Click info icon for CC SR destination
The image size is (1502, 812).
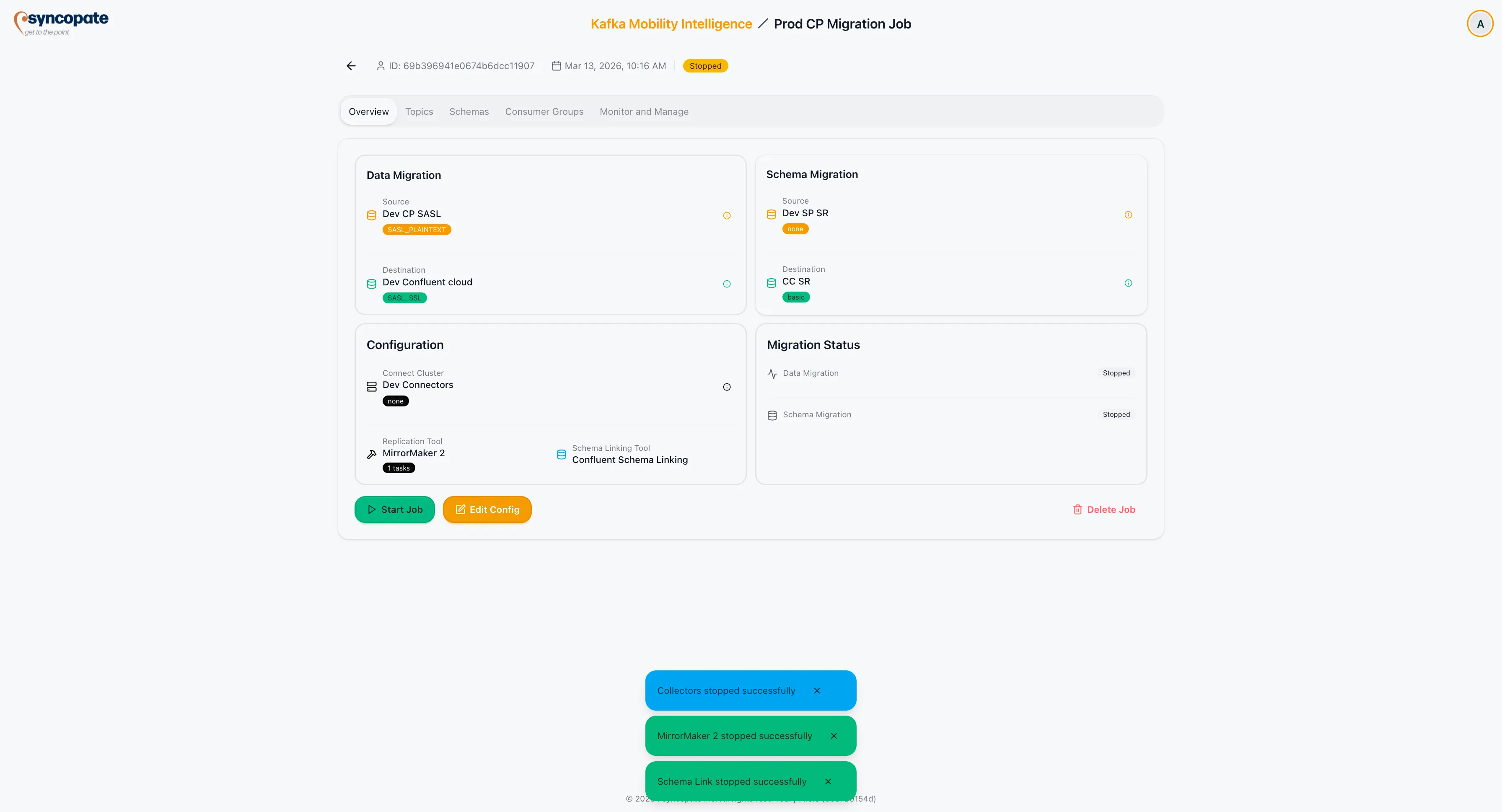point(1128,283)
